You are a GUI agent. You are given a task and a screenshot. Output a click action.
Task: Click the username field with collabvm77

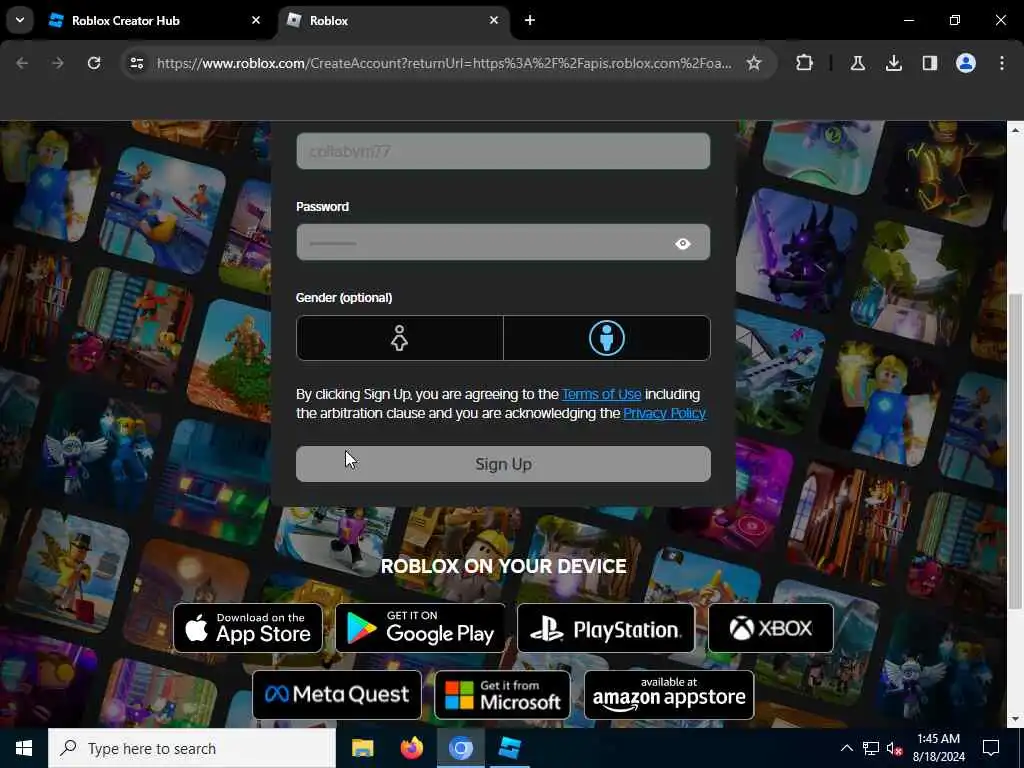pyautogui.click(x=503, y=152)
